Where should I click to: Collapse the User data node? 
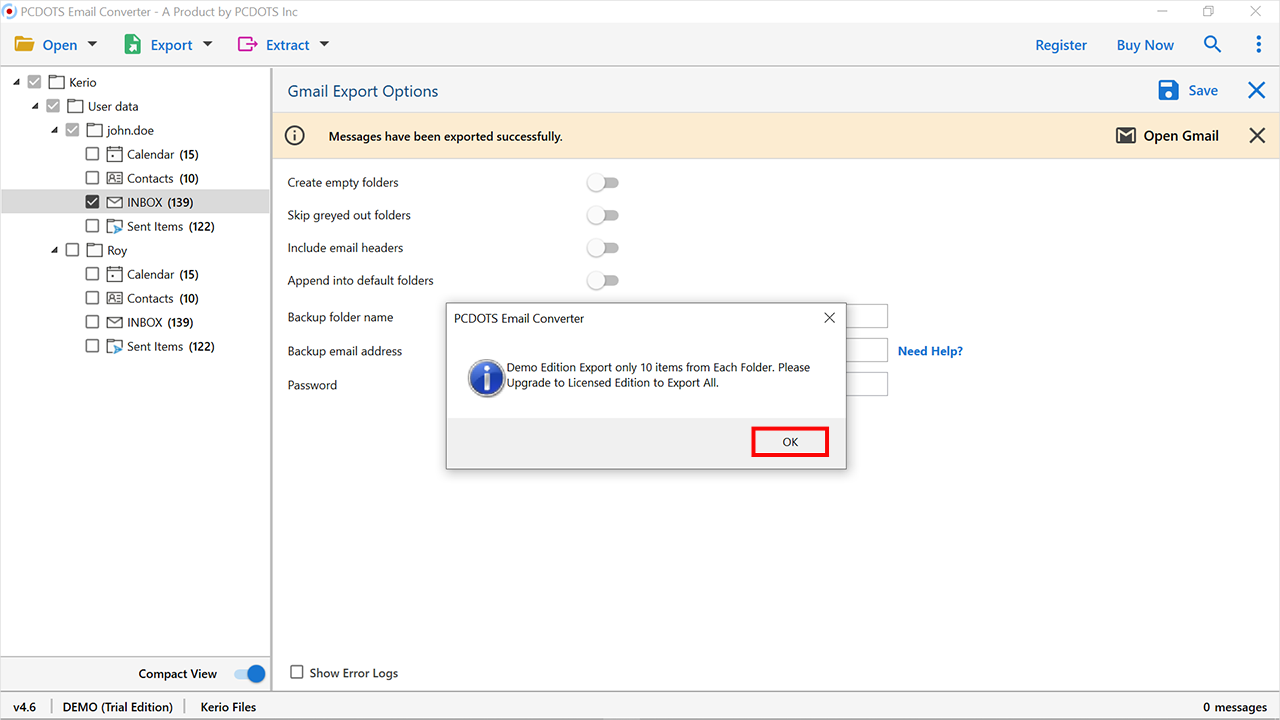36,106
